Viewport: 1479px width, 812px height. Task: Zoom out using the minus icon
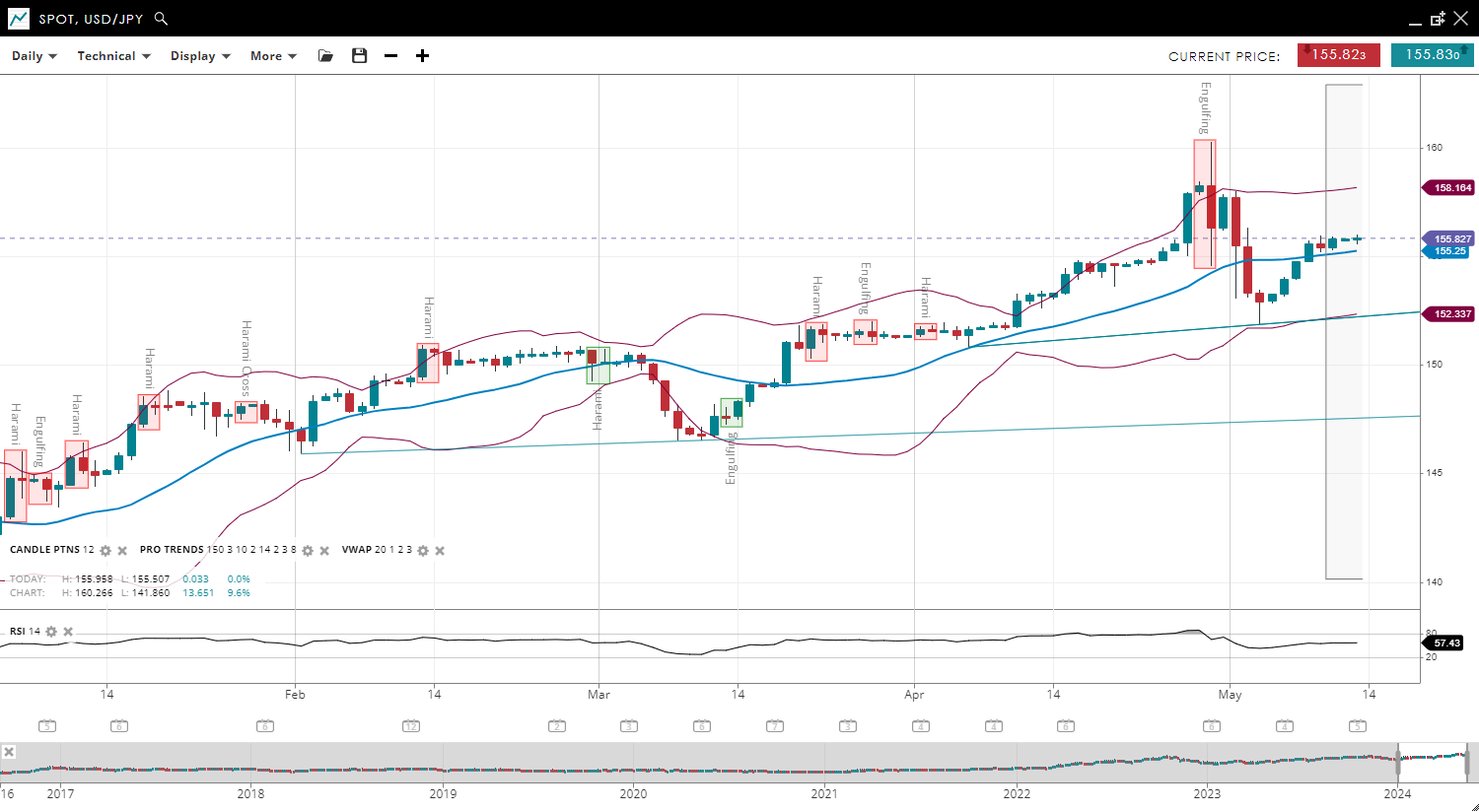pyautogui.click(x=390, y=56)
